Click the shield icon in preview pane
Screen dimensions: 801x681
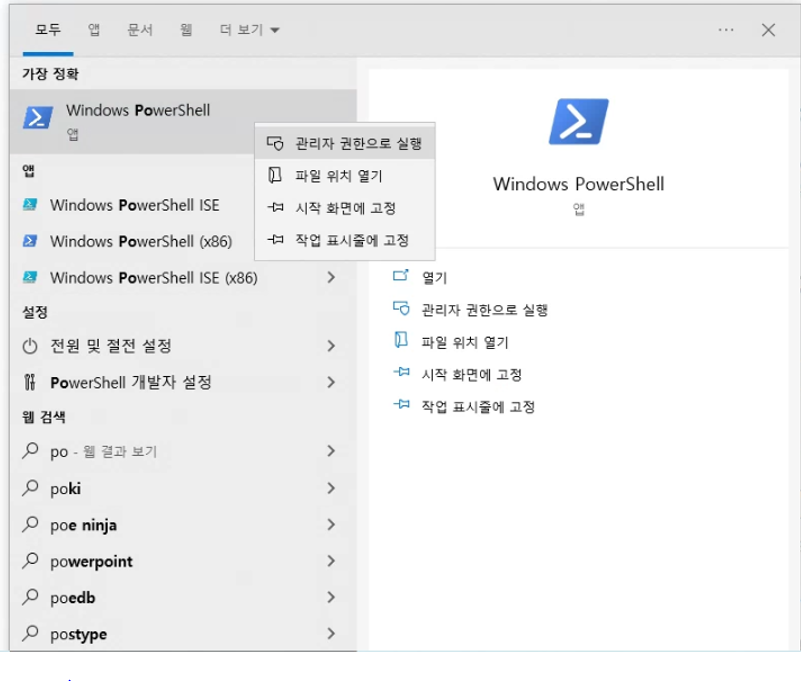click(x=401, y=309)
